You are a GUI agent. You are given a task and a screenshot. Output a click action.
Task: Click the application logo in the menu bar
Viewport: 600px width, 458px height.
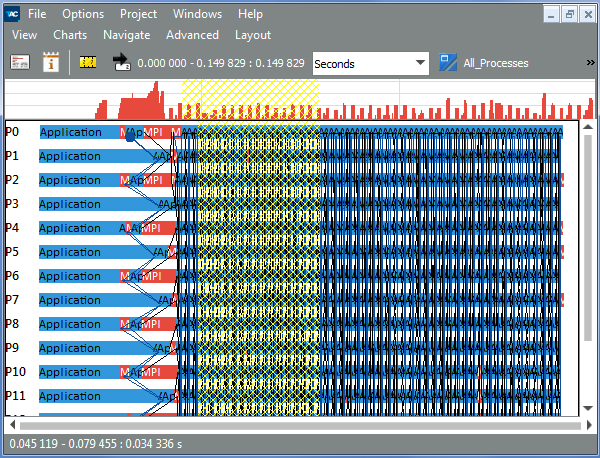11,14
